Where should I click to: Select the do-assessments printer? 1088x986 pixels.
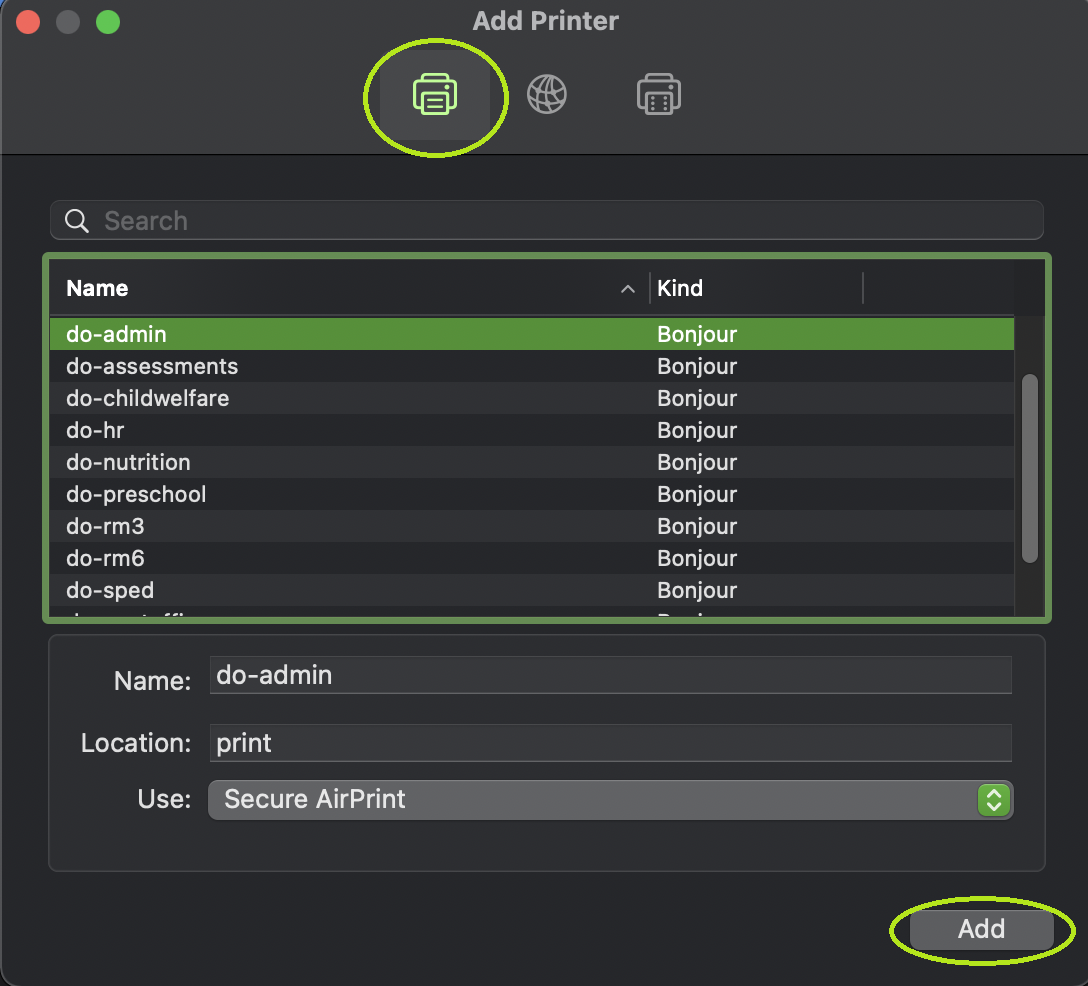pos(532,366)
